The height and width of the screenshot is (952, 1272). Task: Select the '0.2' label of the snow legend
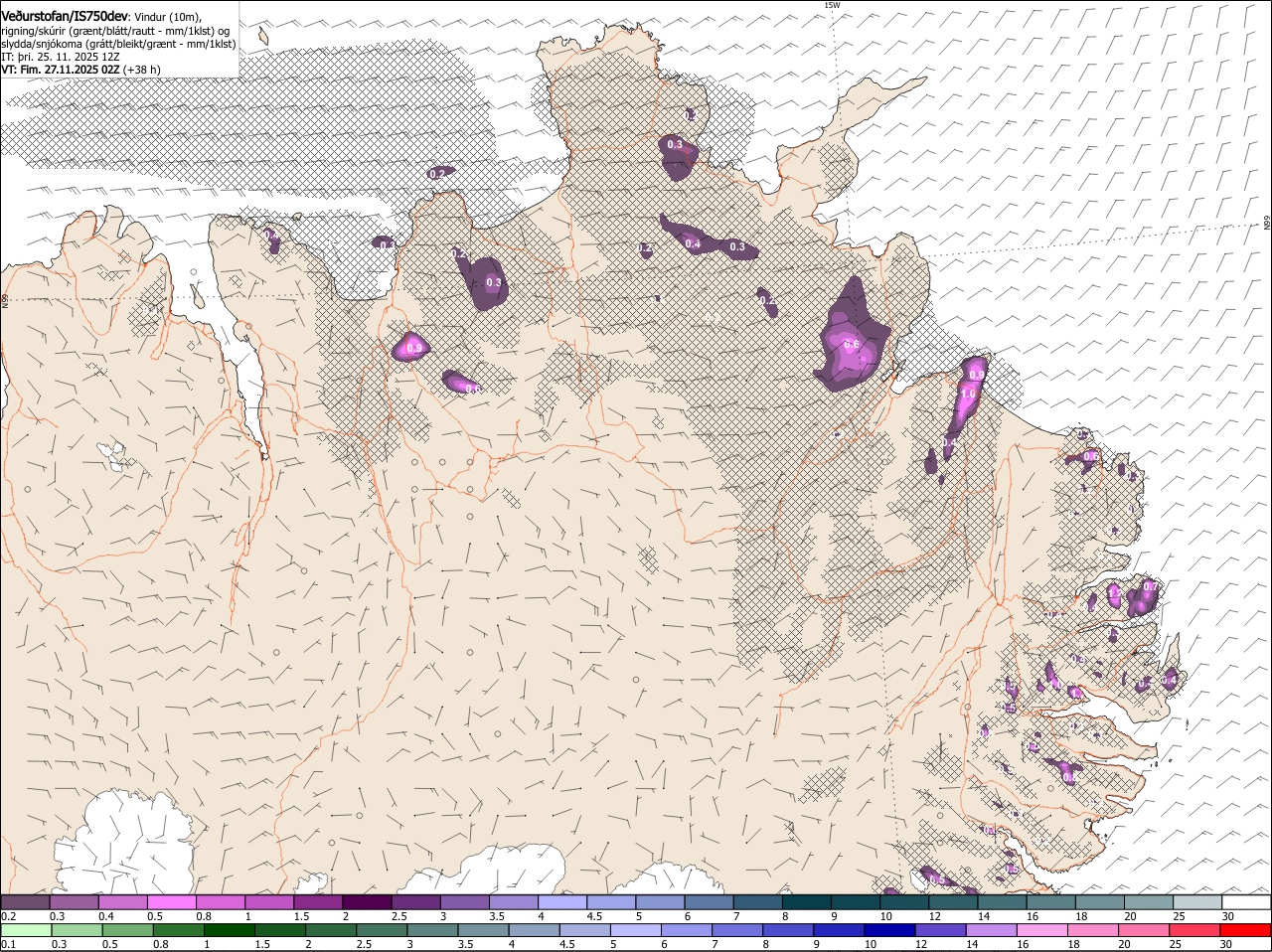pos(8,916)
